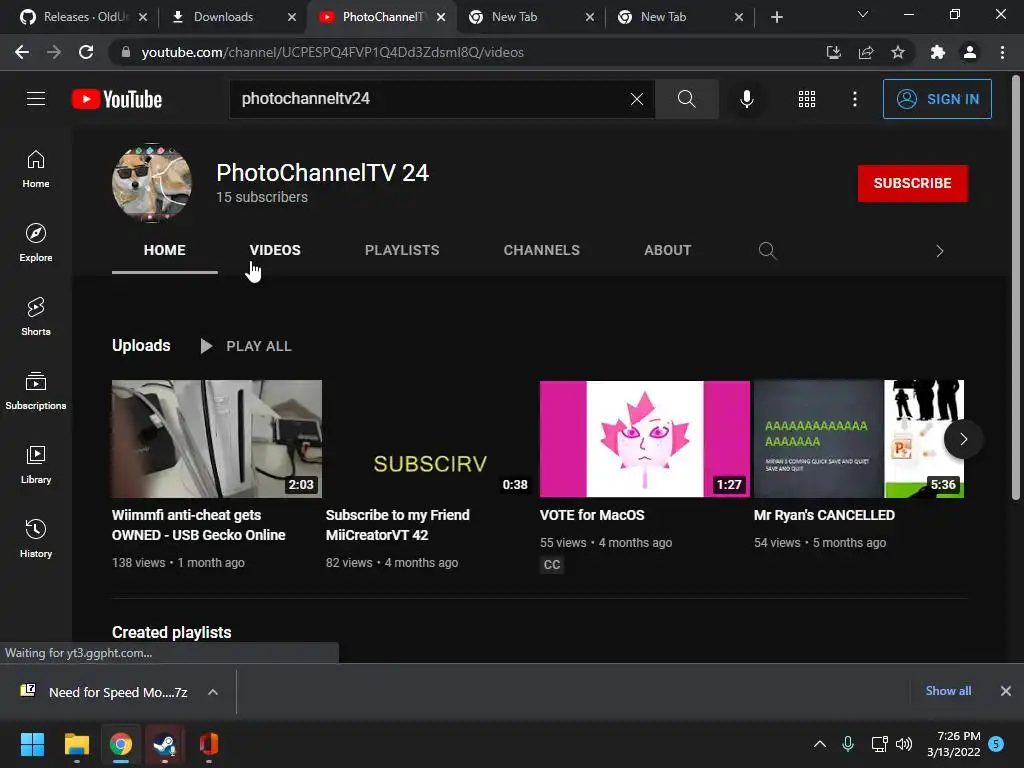Switch to the CHANNELS channel tab
Screen dimensions: 1024x768
click(541, 250)
